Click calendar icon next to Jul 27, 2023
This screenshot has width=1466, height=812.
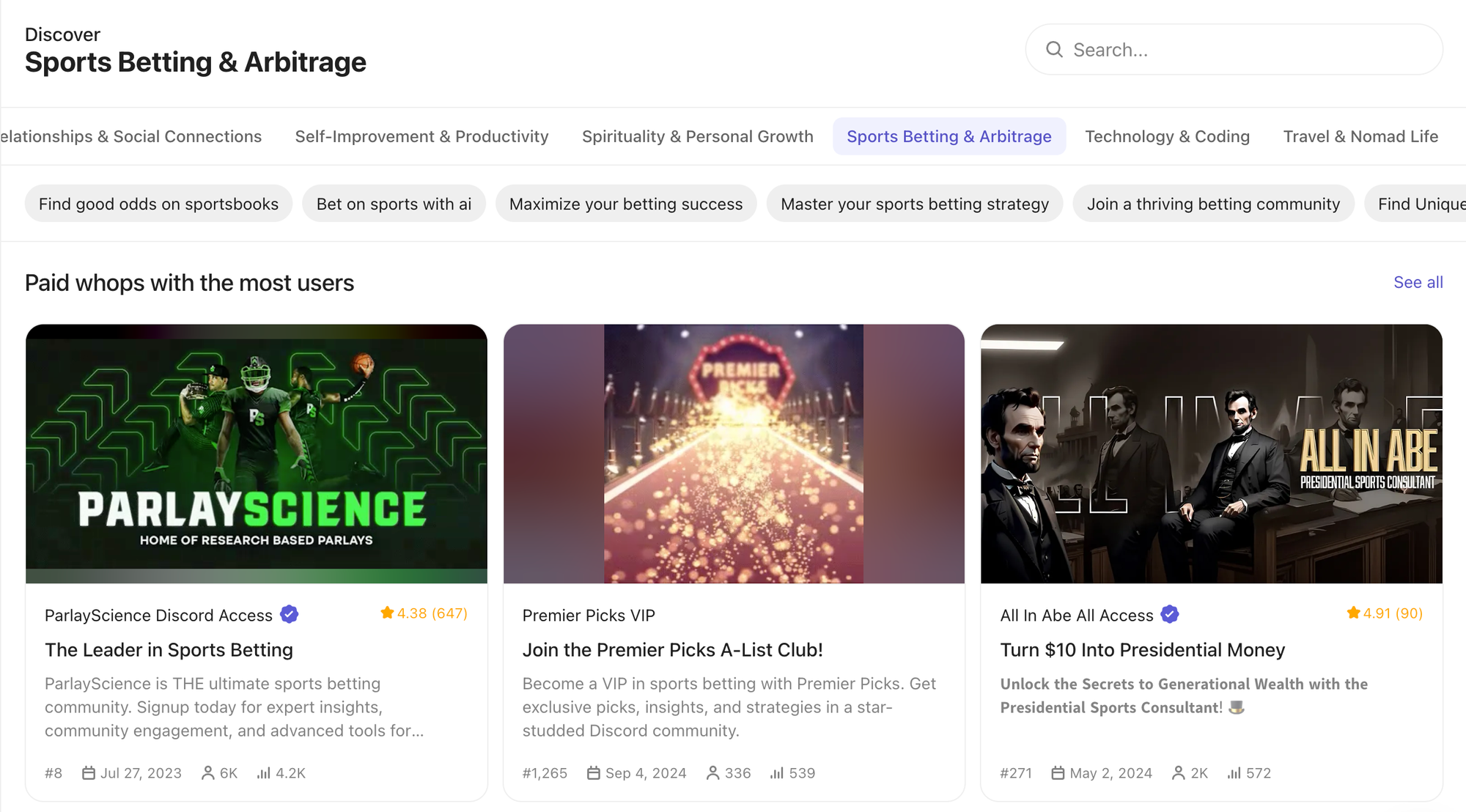tap(89, 772)
